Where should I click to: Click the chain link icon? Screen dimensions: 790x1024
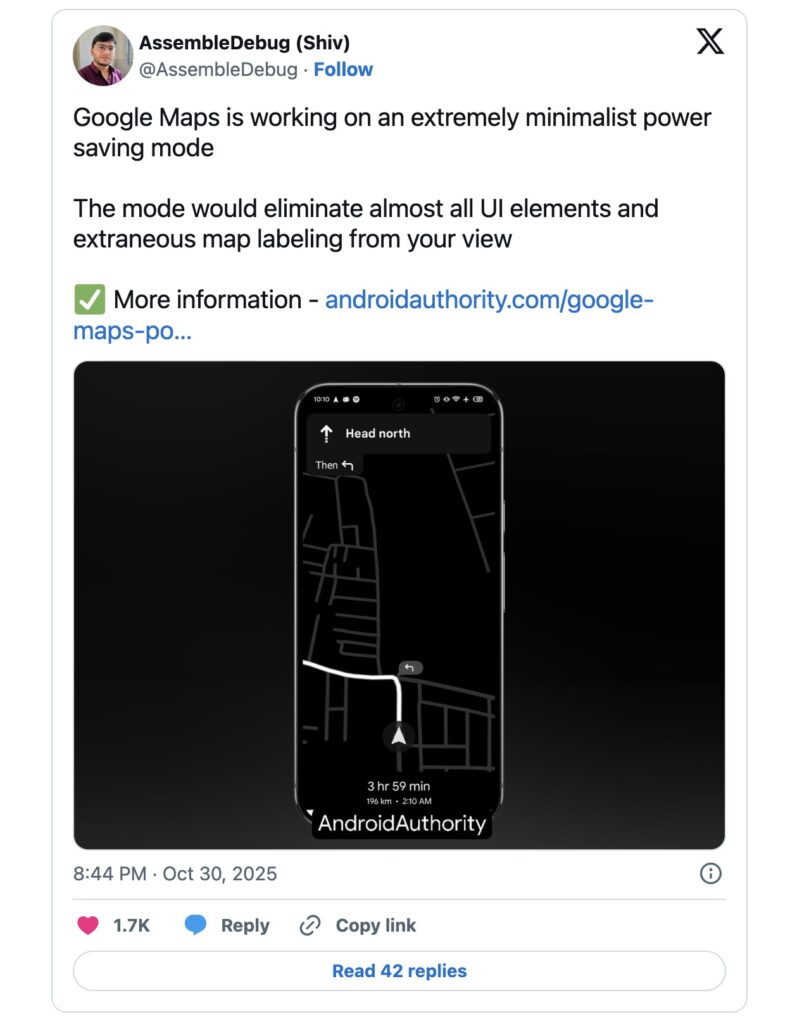[x=310, y=925]
